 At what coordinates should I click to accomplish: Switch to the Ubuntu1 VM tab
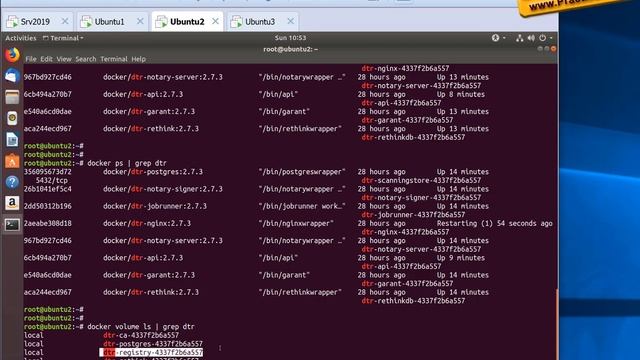coord(109,22)
